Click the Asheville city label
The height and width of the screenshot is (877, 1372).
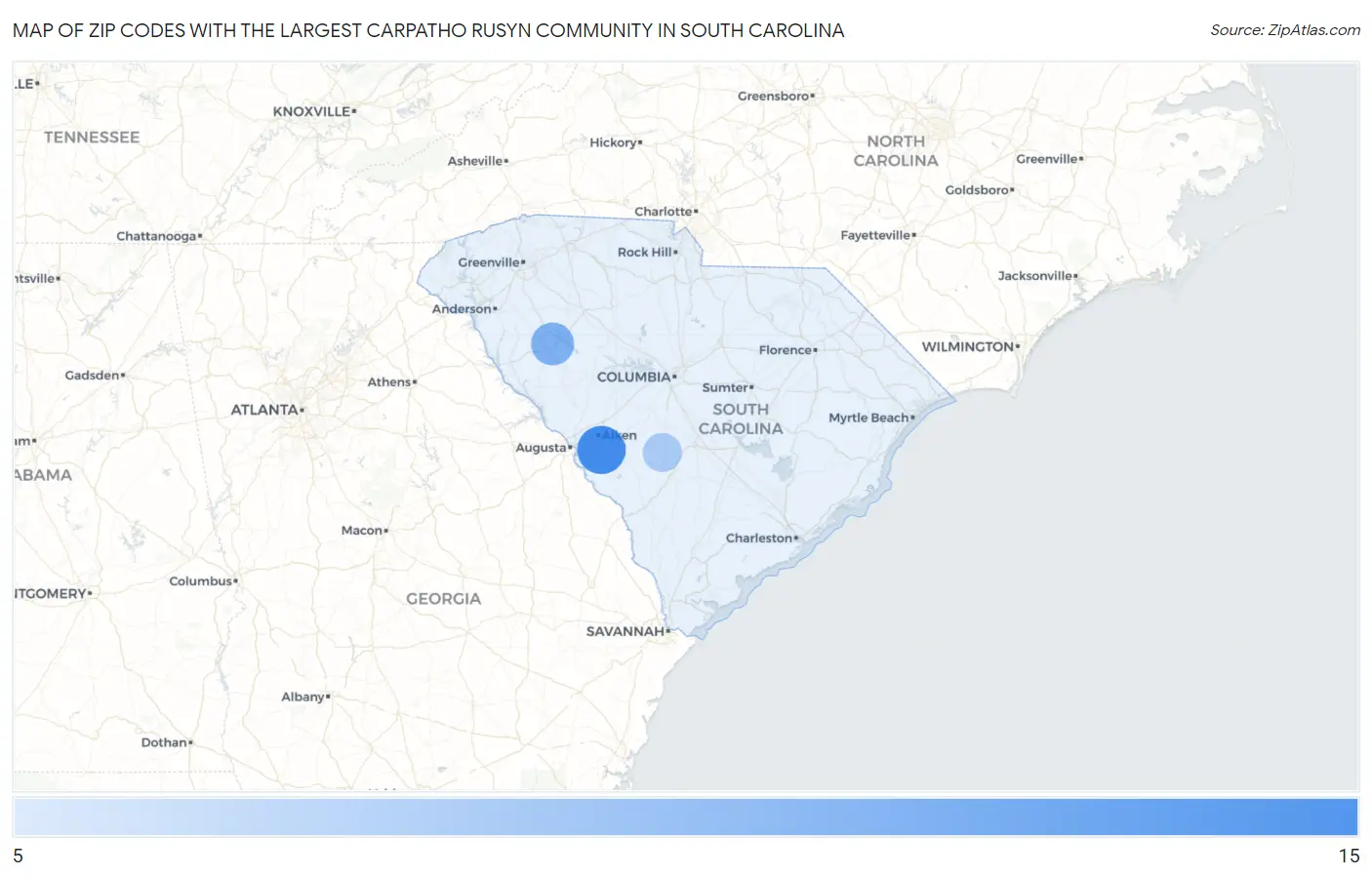[x=475, y=161]
